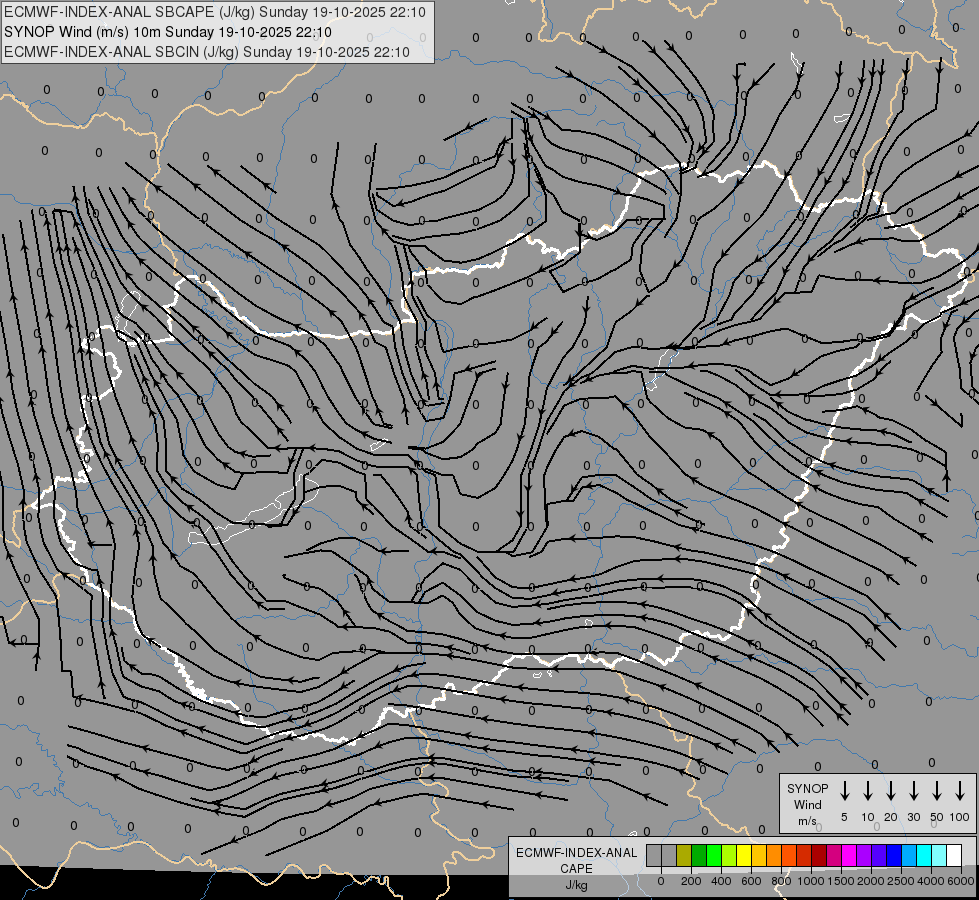Pick the bright magenta swatch at 1500
This screenshot has width=979, height=900.
click(850, 855)
